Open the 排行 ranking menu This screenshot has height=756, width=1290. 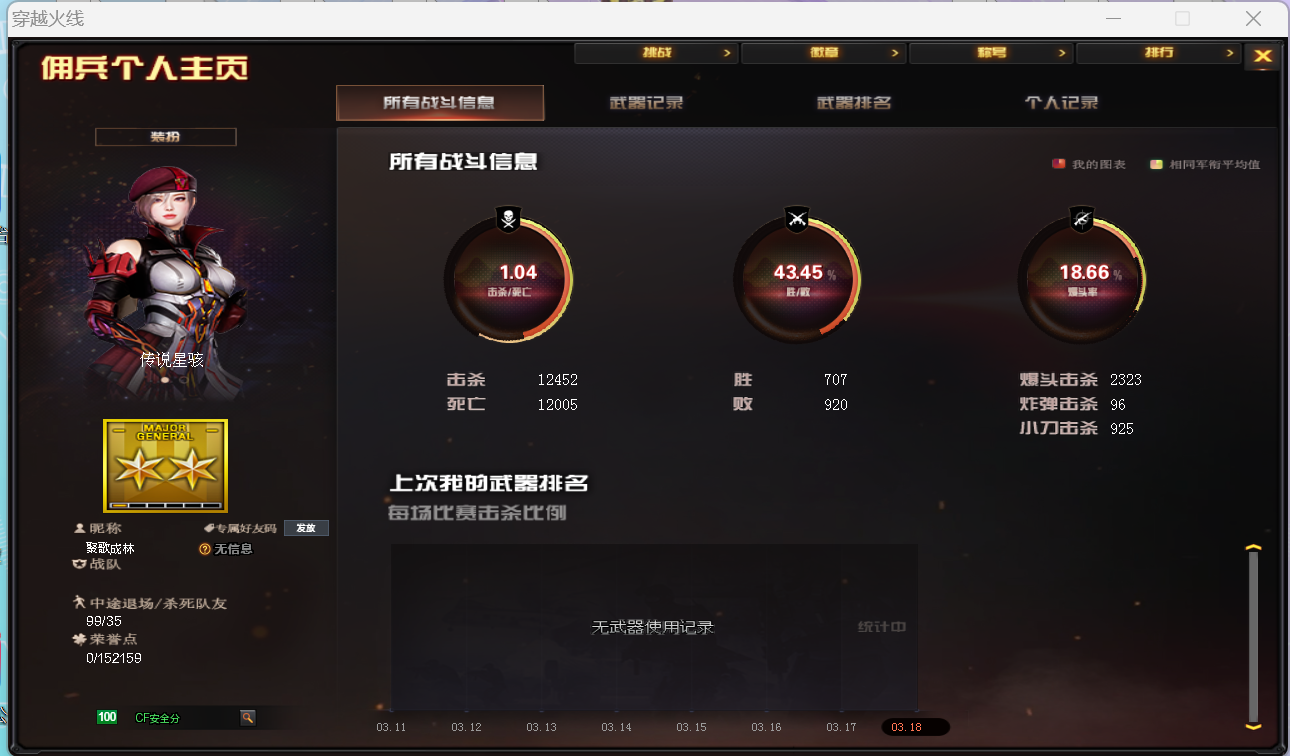(1158, 53)
